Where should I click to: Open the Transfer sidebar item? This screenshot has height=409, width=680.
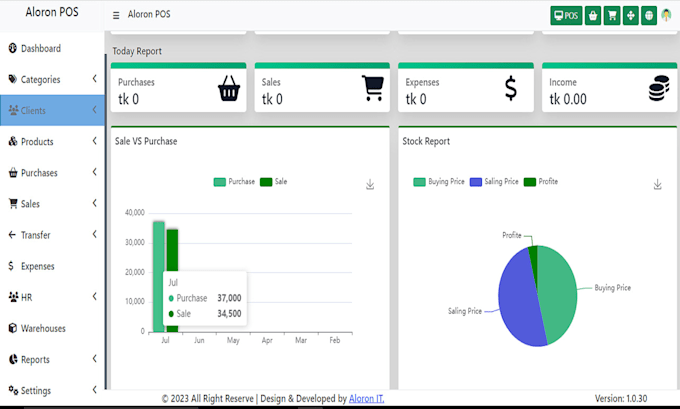pyautogui.click(x=52, y=235)
